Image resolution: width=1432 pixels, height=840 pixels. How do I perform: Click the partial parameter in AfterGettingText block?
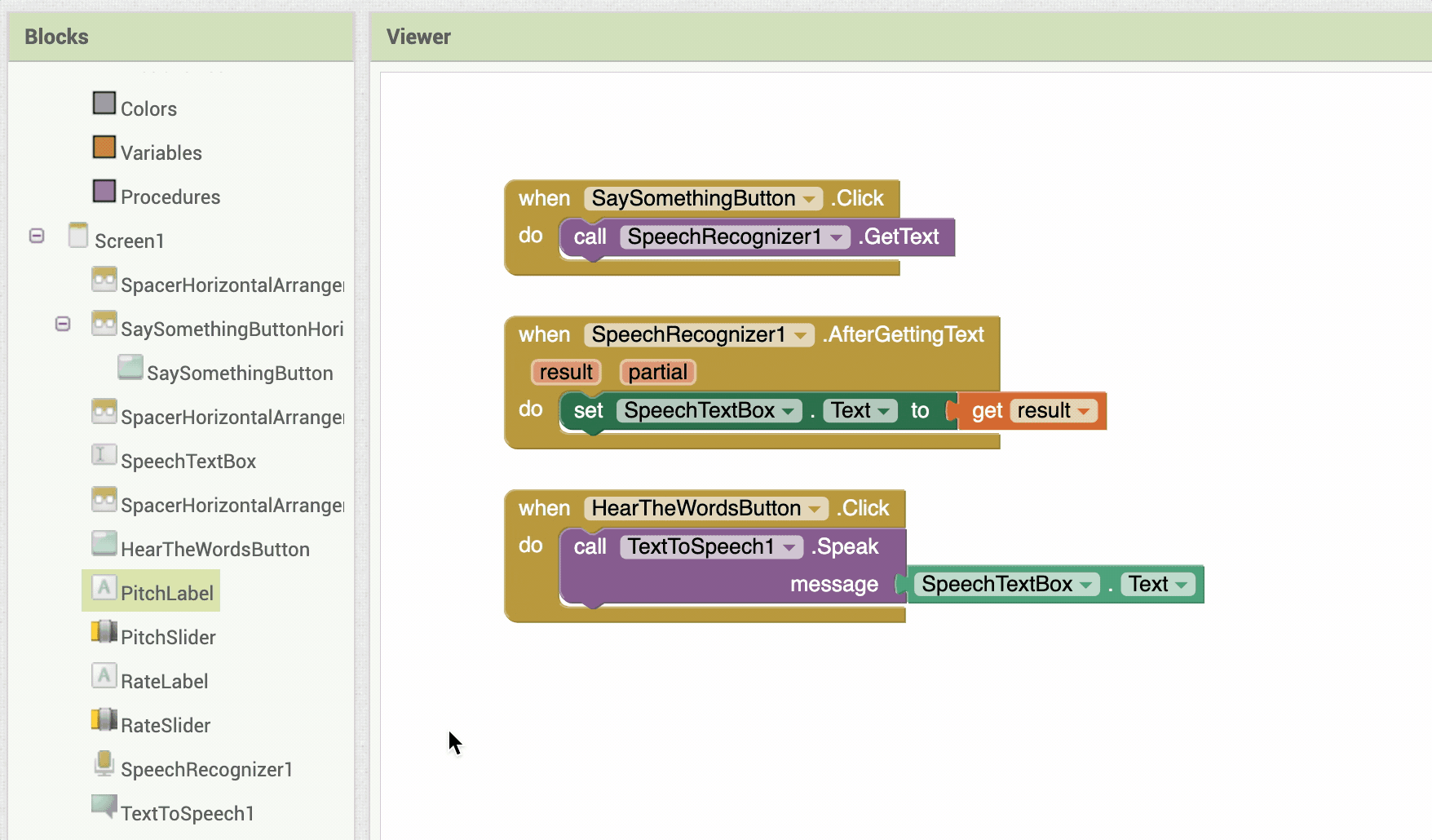point(657,372)
